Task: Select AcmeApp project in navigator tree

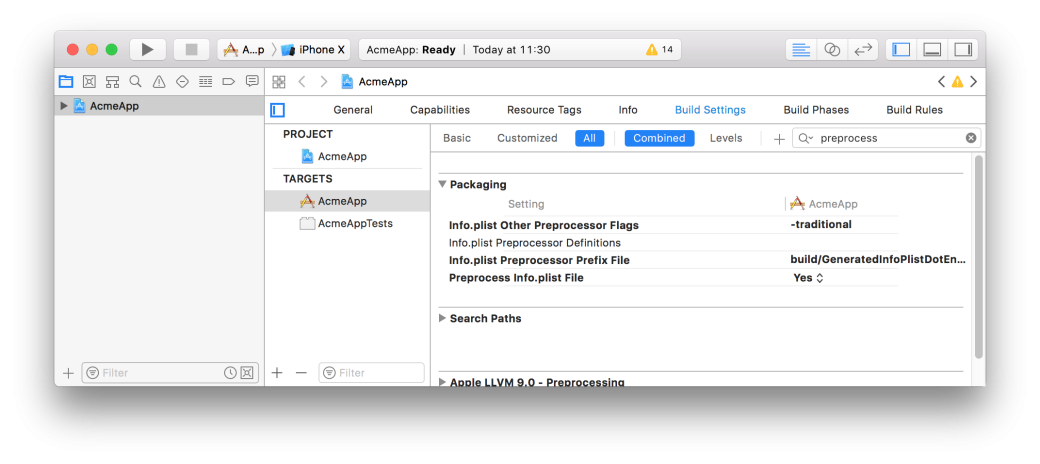Action: click(159, 105)
